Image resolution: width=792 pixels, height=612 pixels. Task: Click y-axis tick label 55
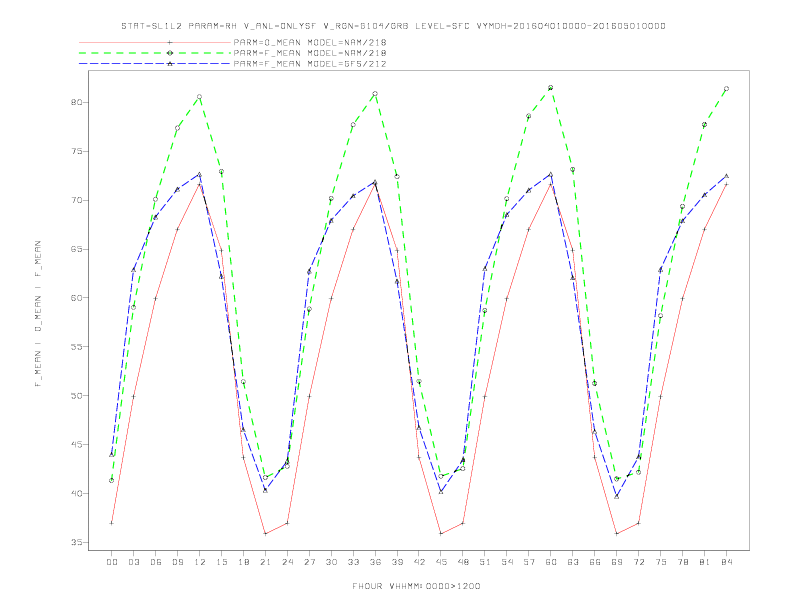pyautogui.click(x=76, y=347)
